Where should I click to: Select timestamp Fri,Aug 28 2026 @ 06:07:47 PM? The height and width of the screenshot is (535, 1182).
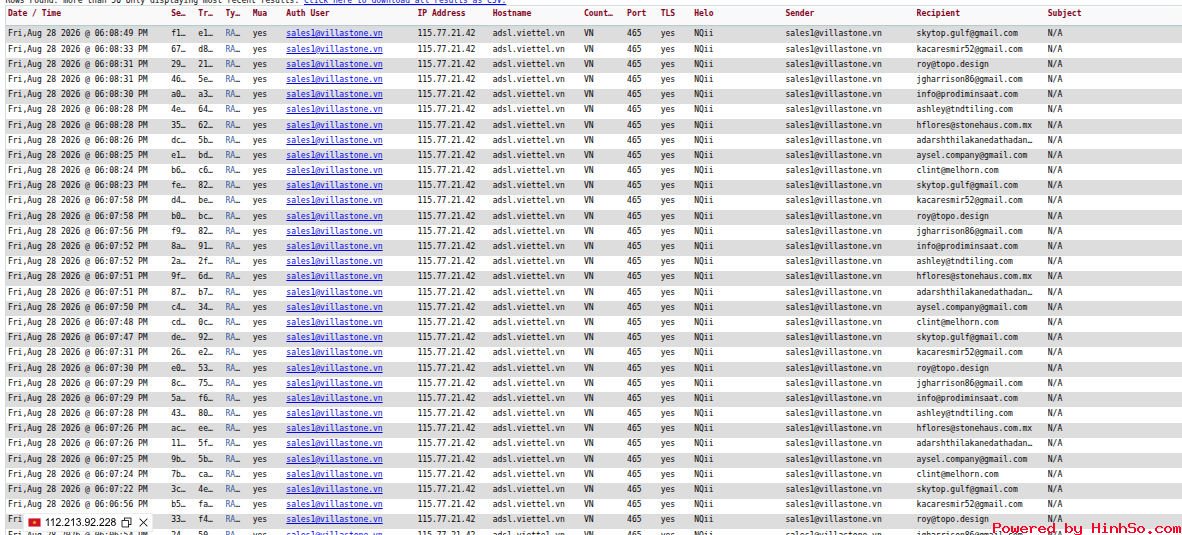[x=78, y=337]
